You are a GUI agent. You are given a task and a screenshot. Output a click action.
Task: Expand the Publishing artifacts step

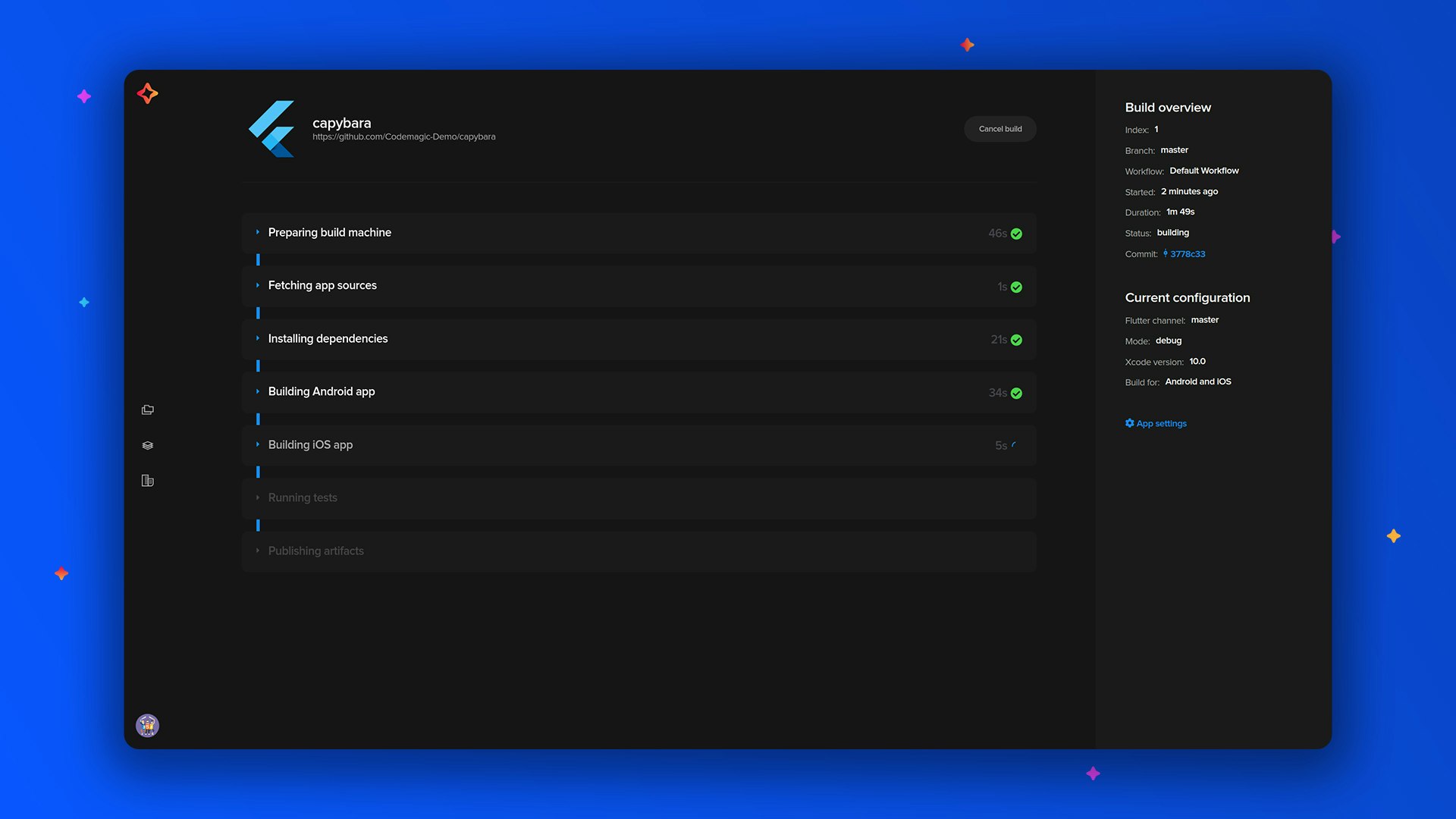tap(258, 551)
